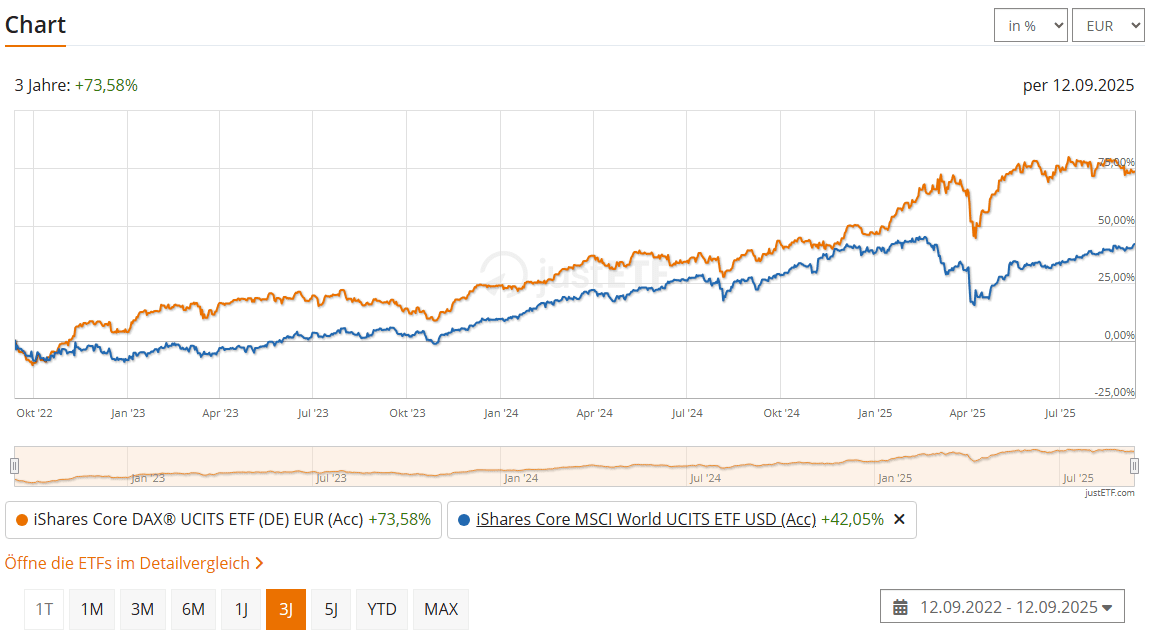Screen dimensions: 1169x635
Task: Choose the 6M period button
Action: pos(193,609)
